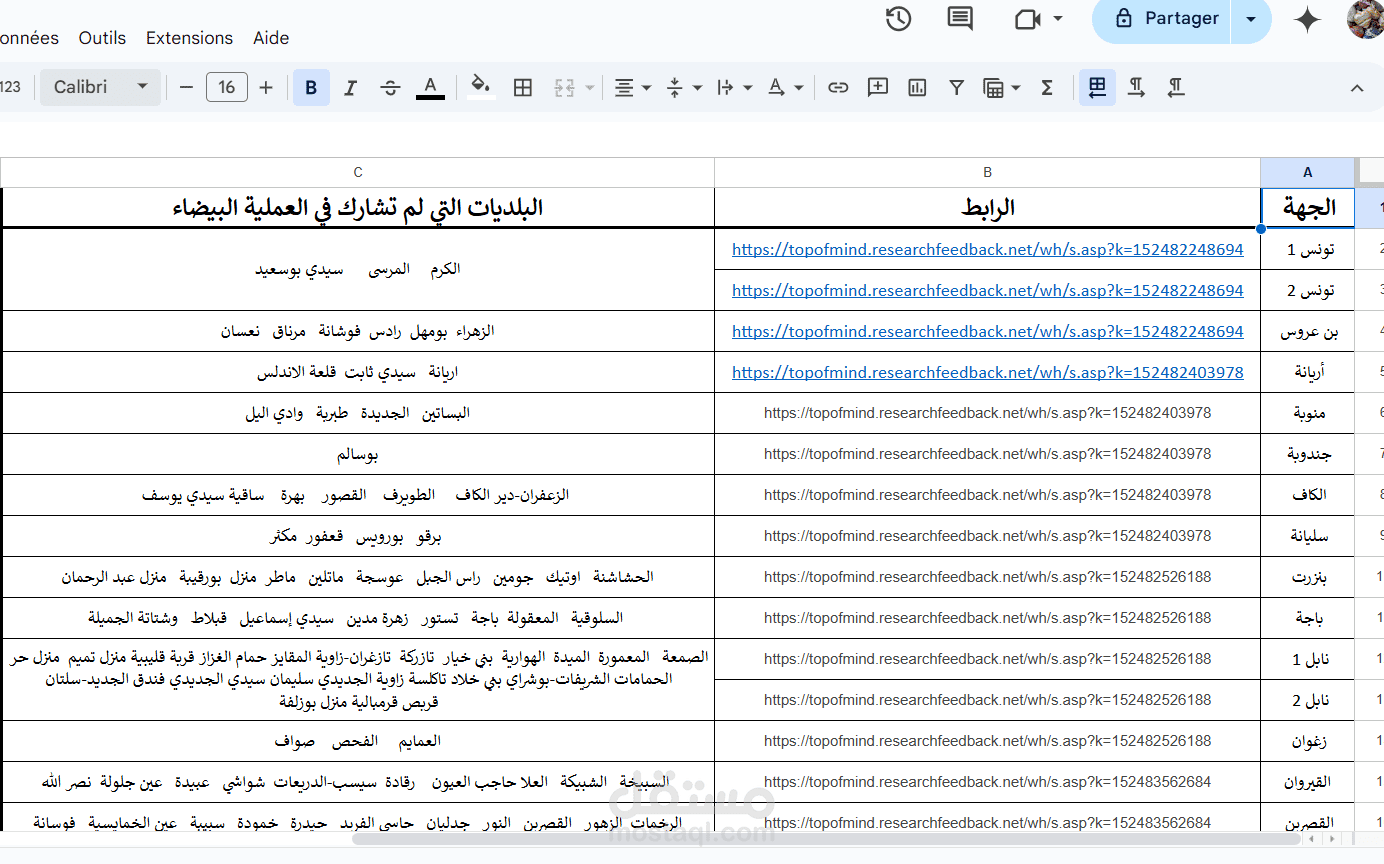This screenshot has height=864, width=1384.
Task: Expand the Meet call options arrow
Action: (1058, 19)
